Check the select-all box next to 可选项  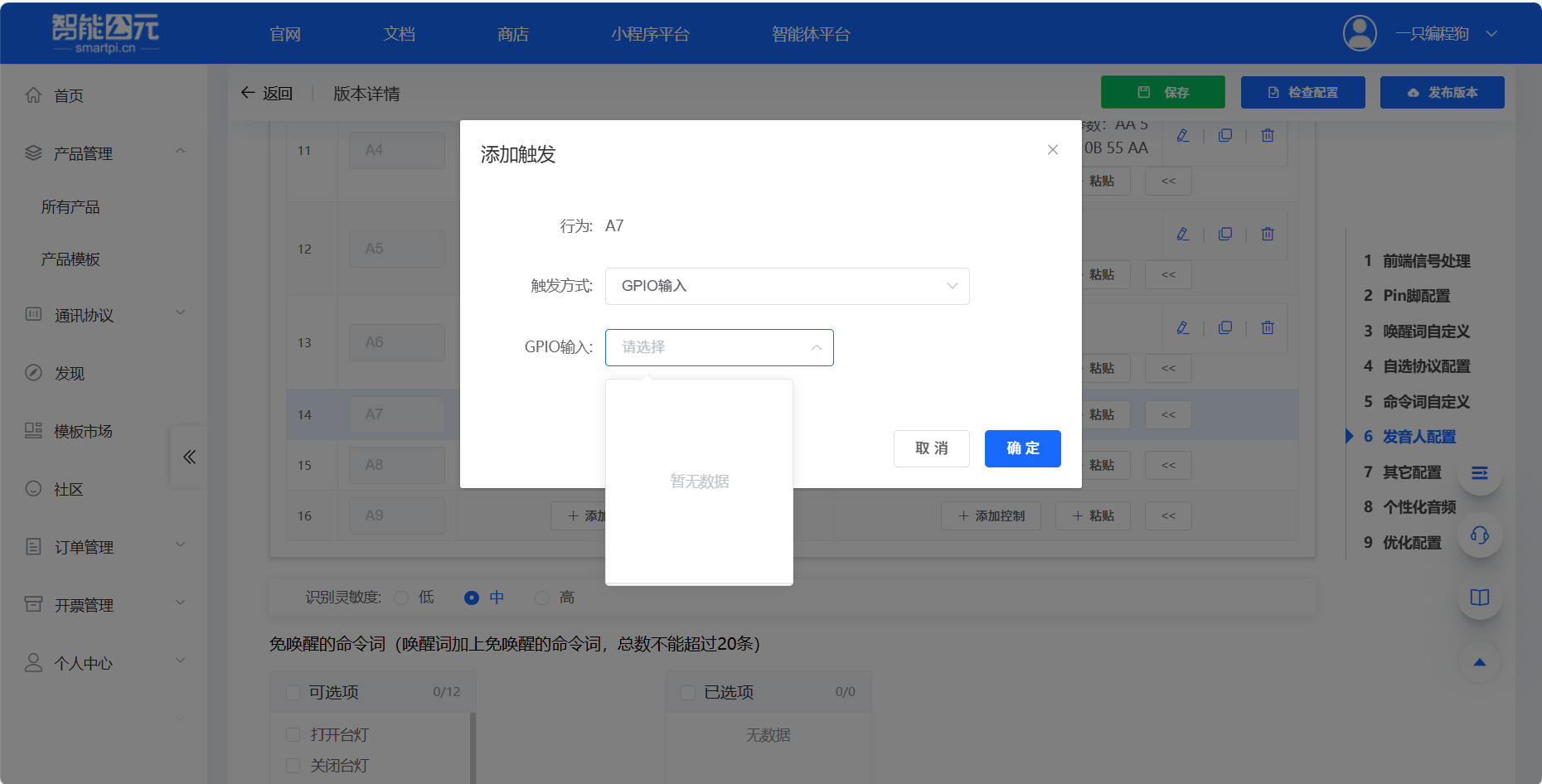tap(292, 691)
